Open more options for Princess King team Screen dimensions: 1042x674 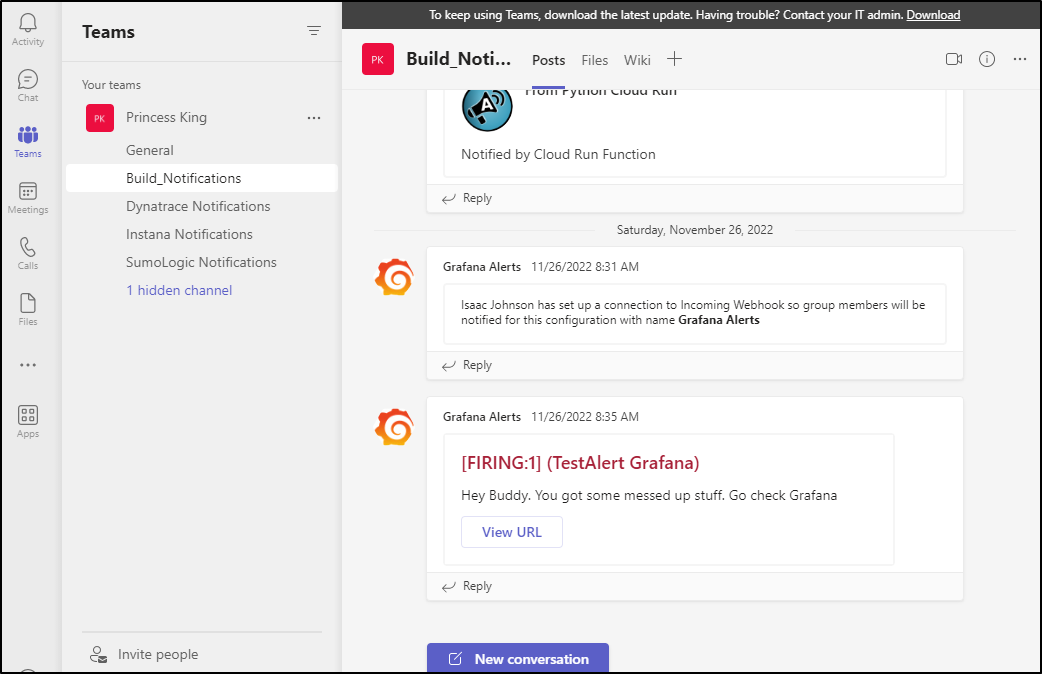tap(314, 118)
